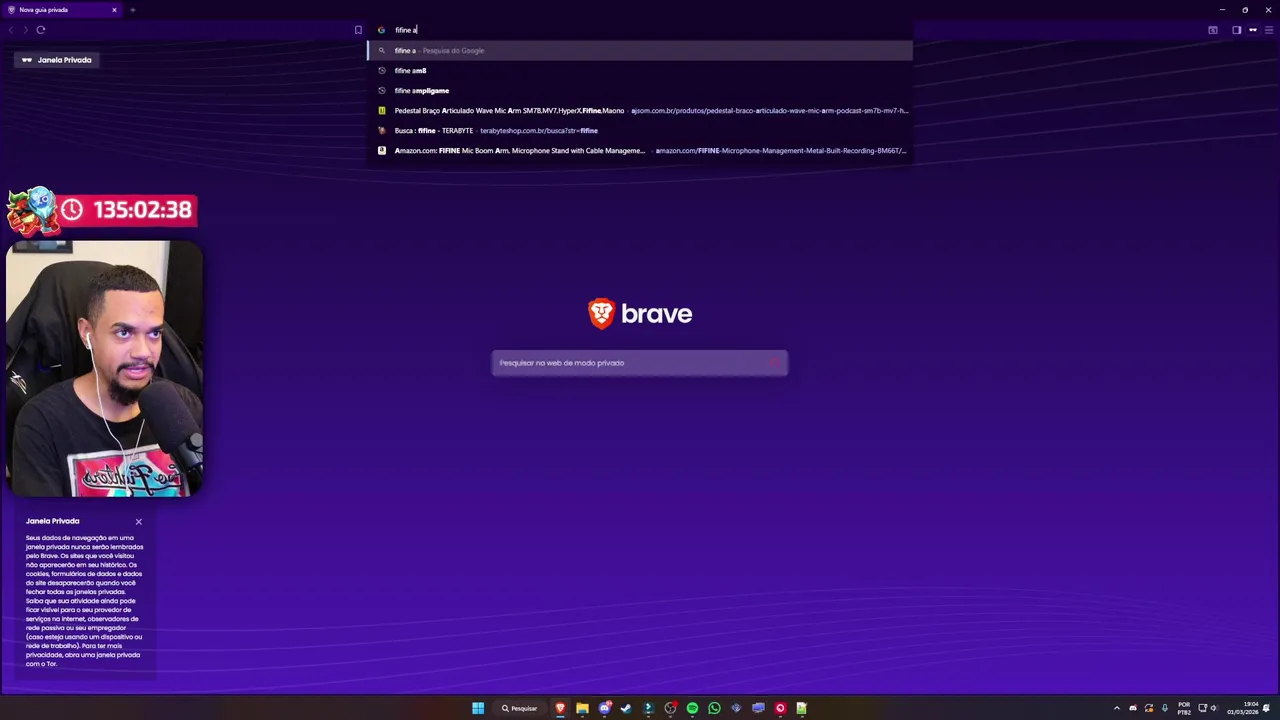Click the forward navigation arrow
This screenshot has height=720, width=1280.
pos(25,30)
